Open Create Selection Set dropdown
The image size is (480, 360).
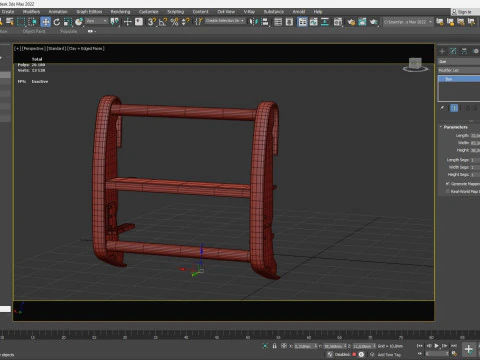tap(225, 21)
